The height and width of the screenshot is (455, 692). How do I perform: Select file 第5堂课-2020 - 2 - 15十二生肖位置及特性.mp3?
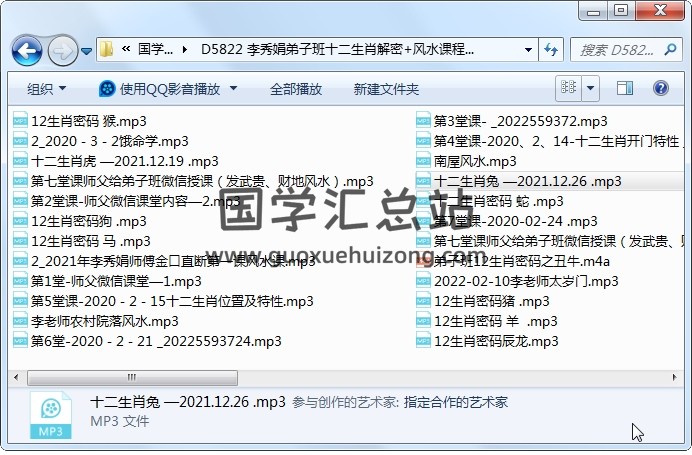pyautogui.click(x=172, y=301)
